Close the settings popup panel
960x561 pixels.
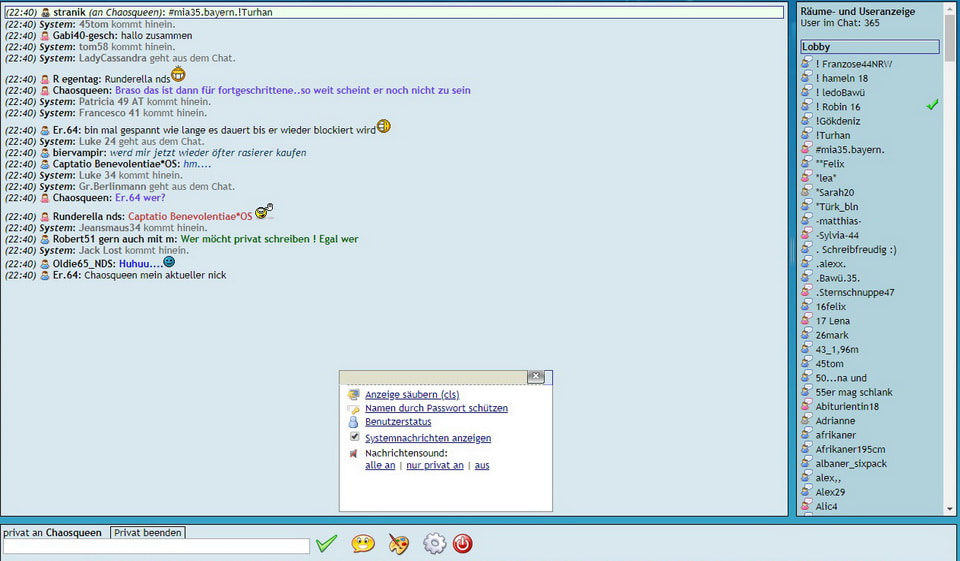click(536, 377)
